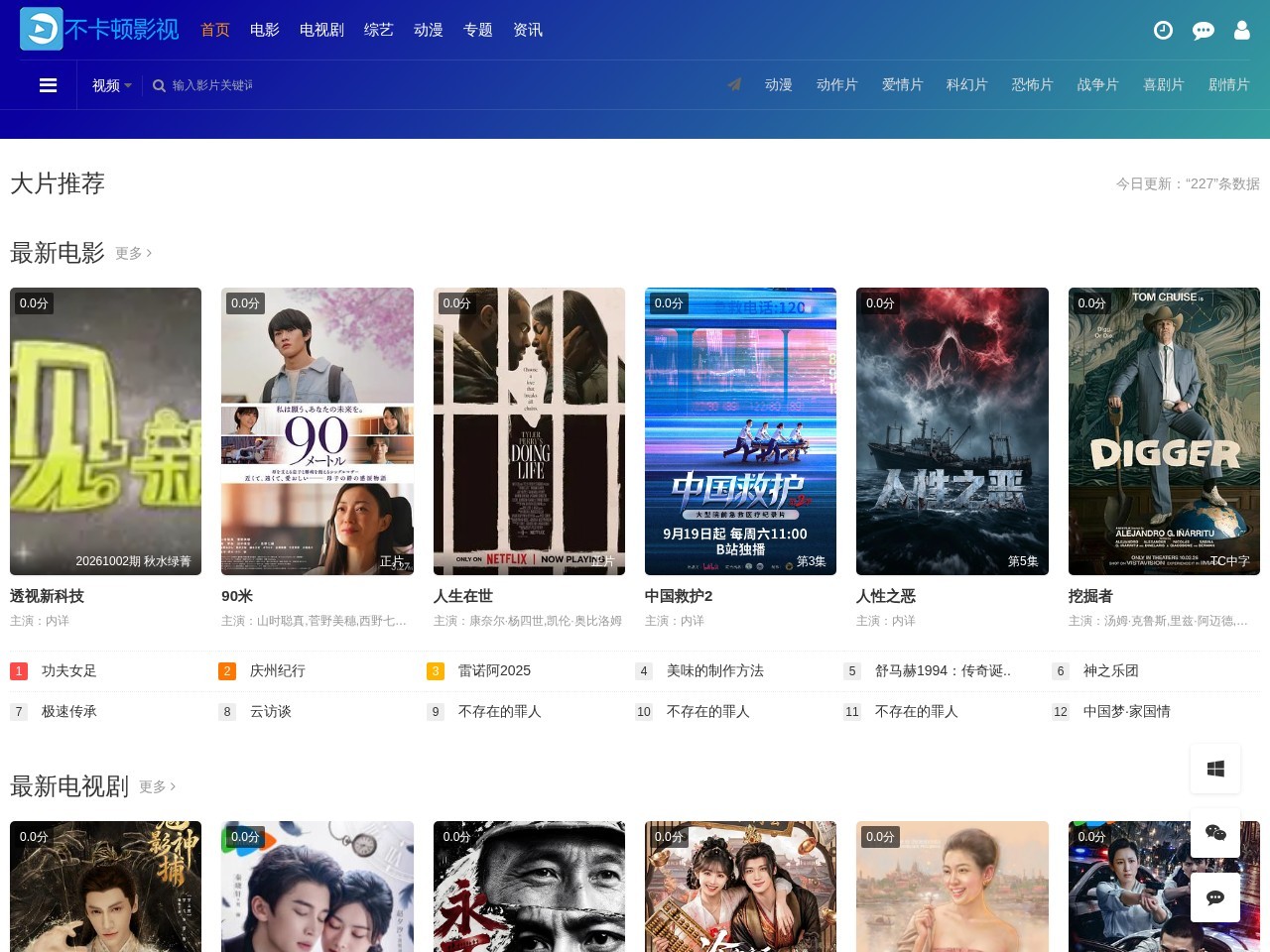This screenshot has width=1270, height=952.
Task: Open ranked item 功夫女足
Action: (69, 671)
